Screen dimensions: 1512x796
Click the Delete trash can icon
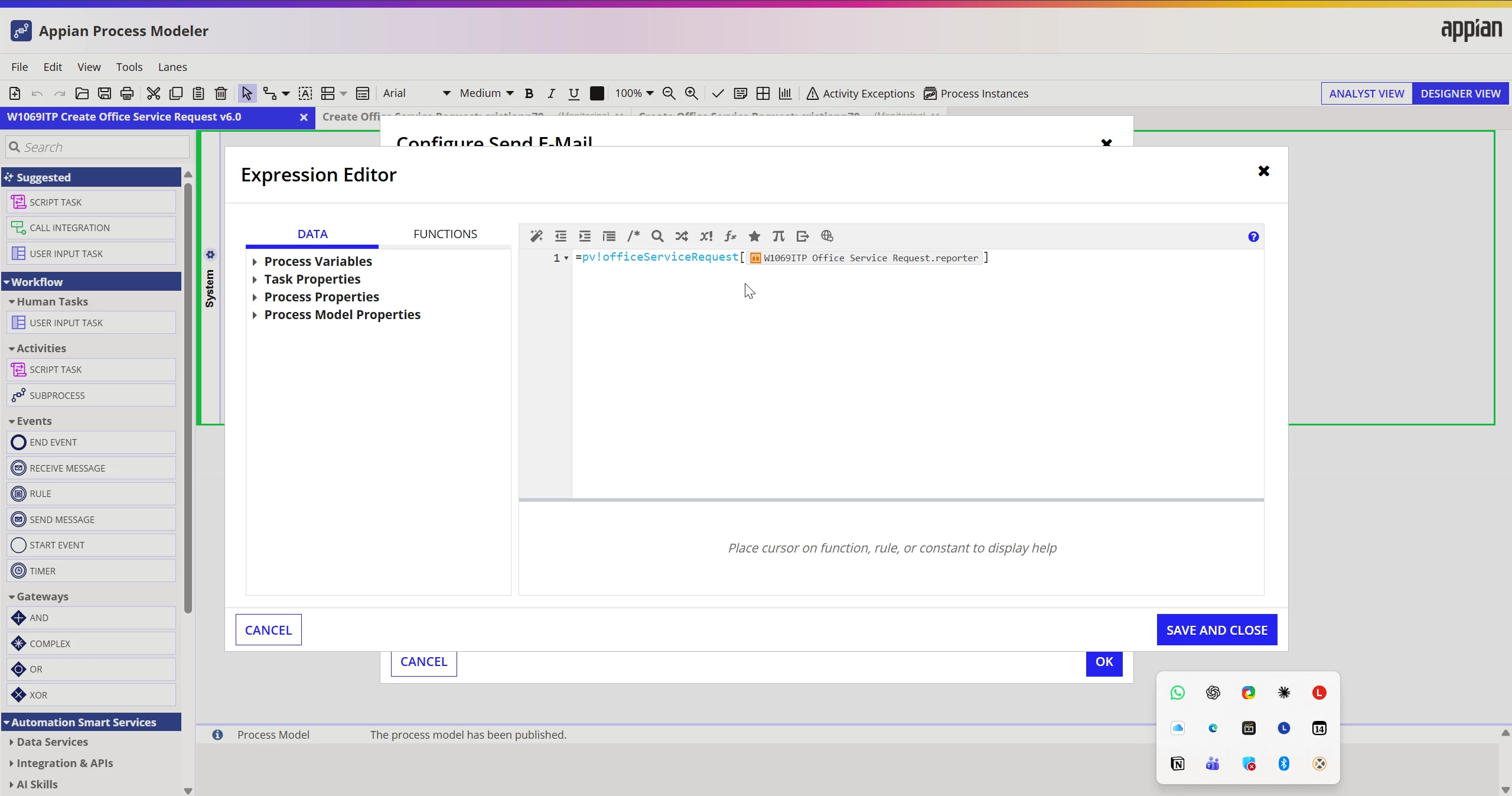click(221, 93)
